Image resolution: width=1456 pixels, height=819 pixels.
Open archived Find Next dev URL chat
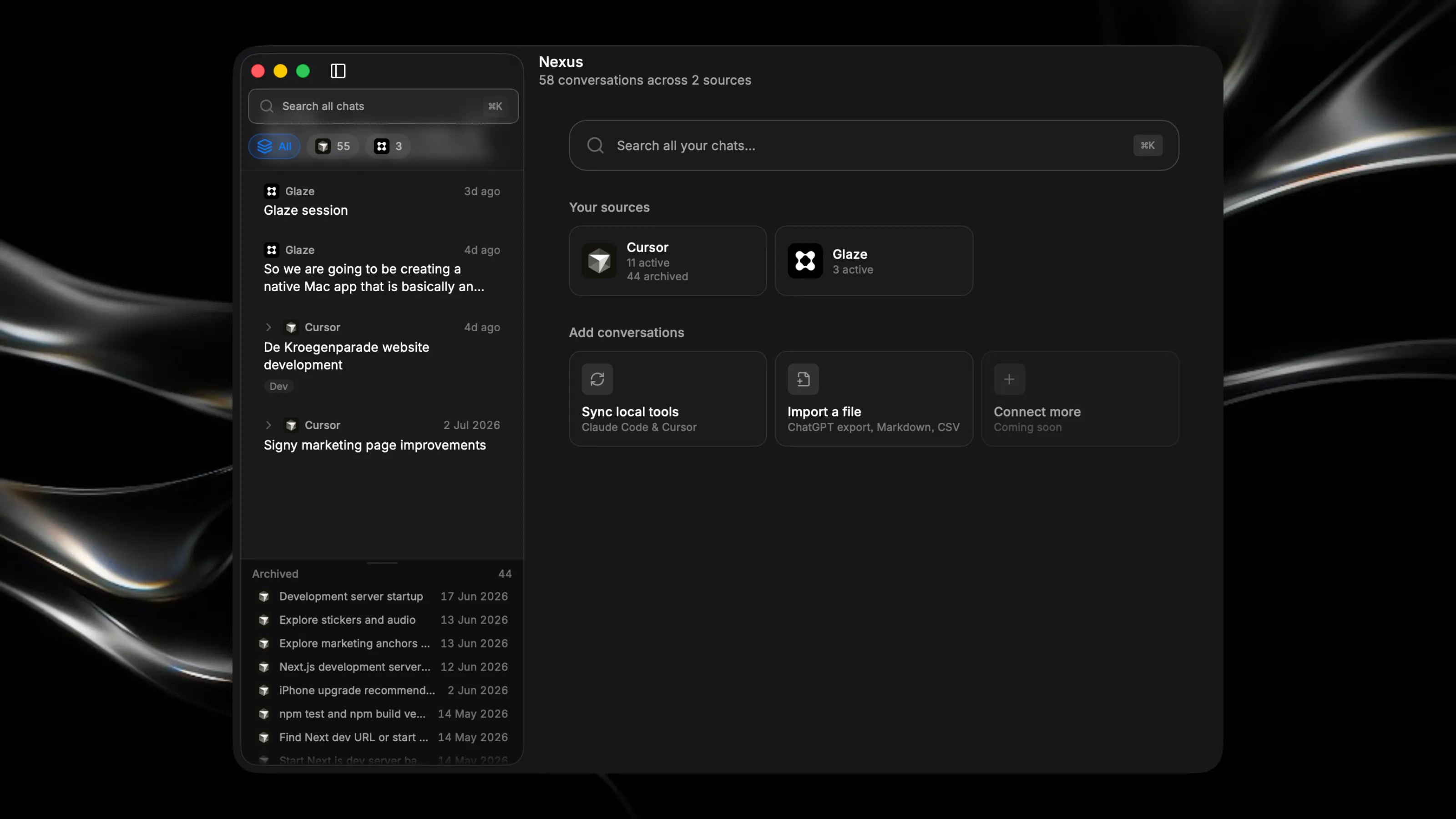click(x=382, y=737)
